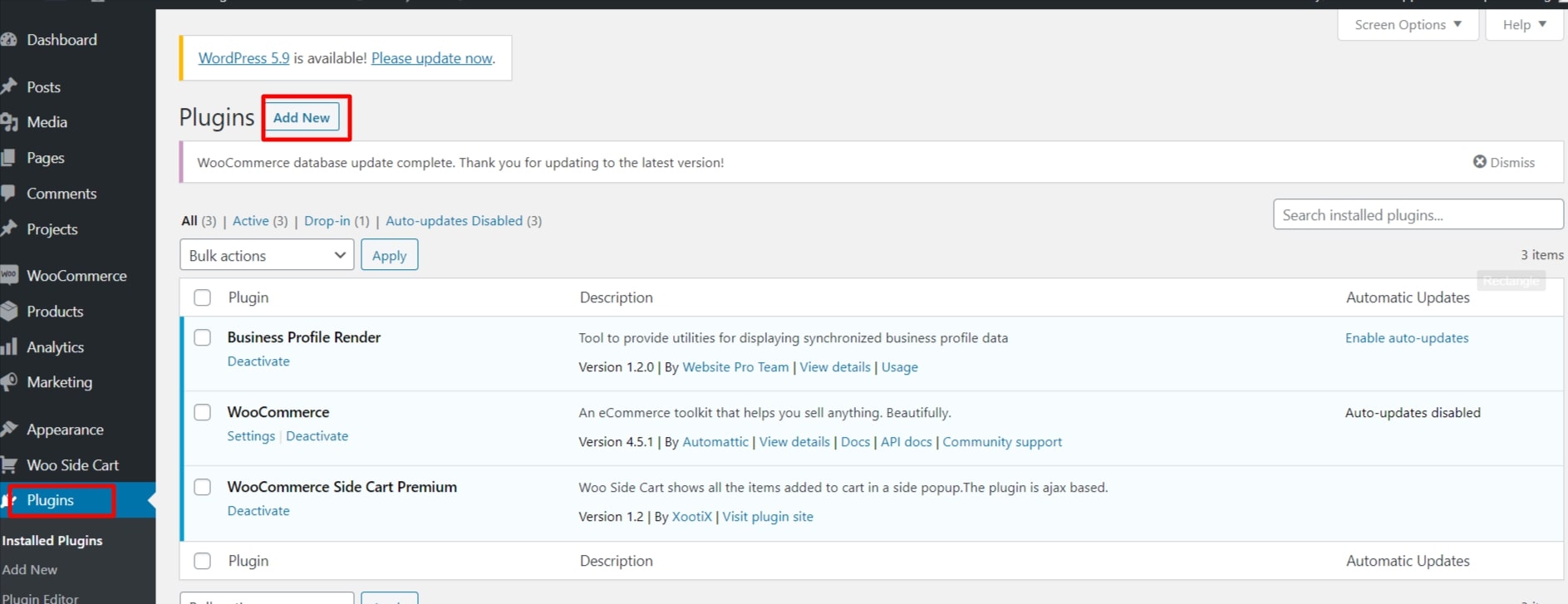Open Media via its sidebar icon
The width and height of the screenshot is (1568, 604).
[x=9, y=122]
